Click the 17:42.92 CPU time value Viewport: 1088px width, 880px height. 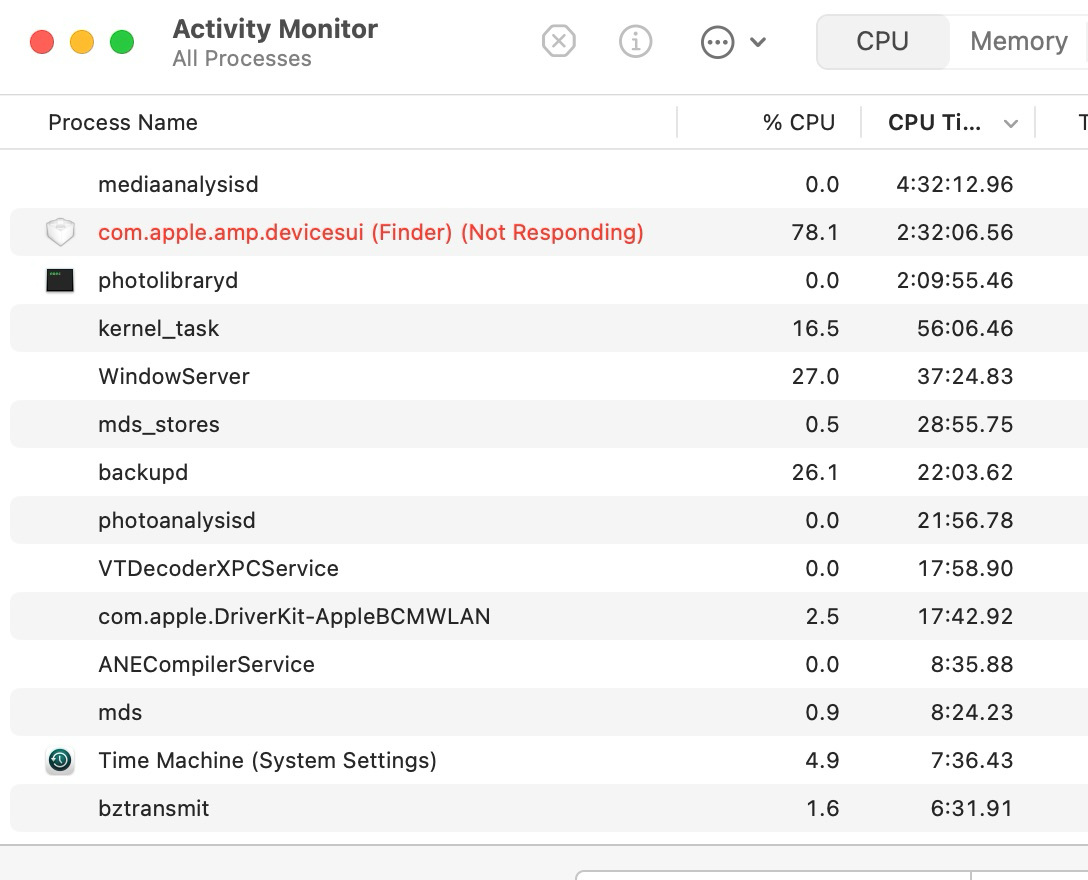point(965,616)
